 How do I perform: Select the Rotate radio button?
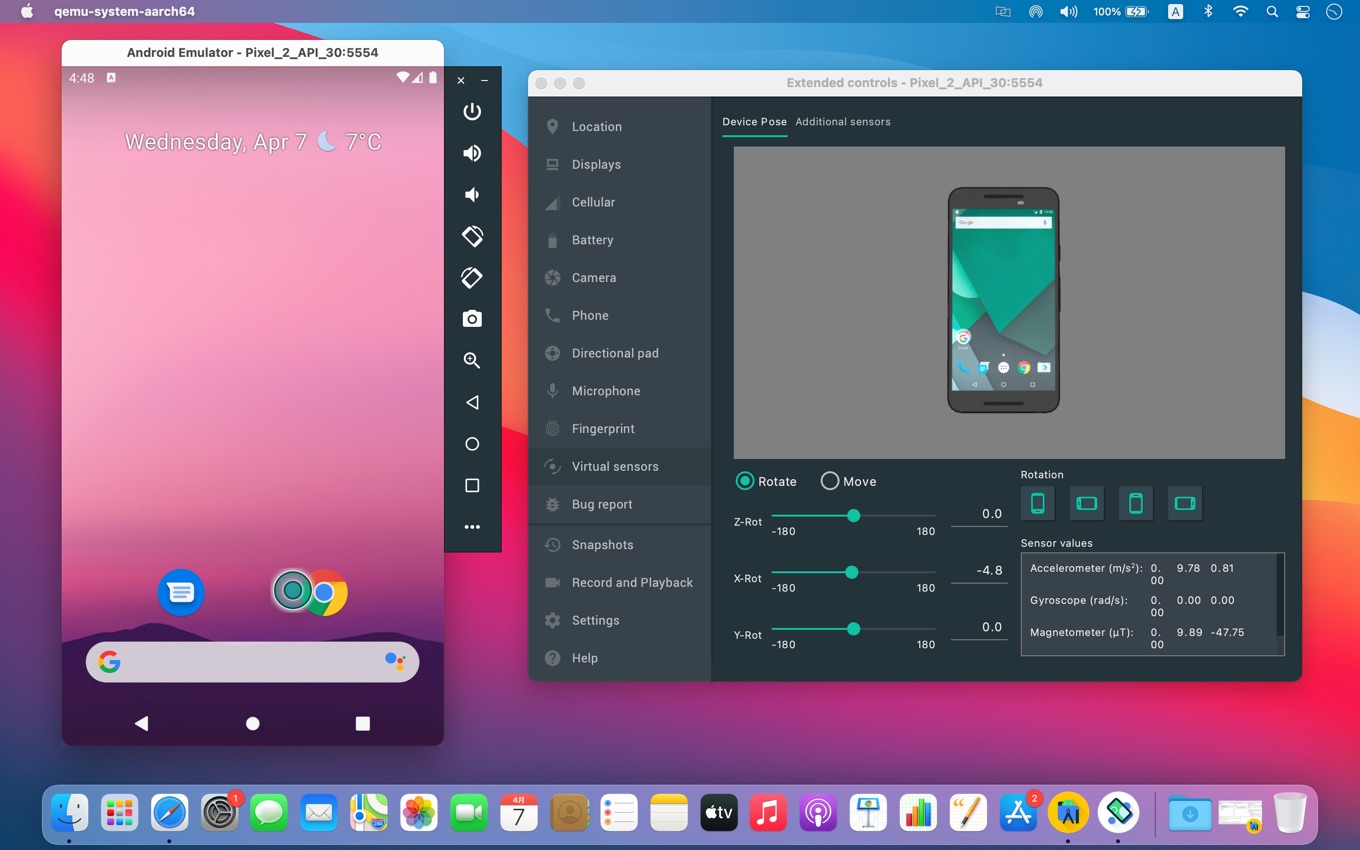pos(745,481)
